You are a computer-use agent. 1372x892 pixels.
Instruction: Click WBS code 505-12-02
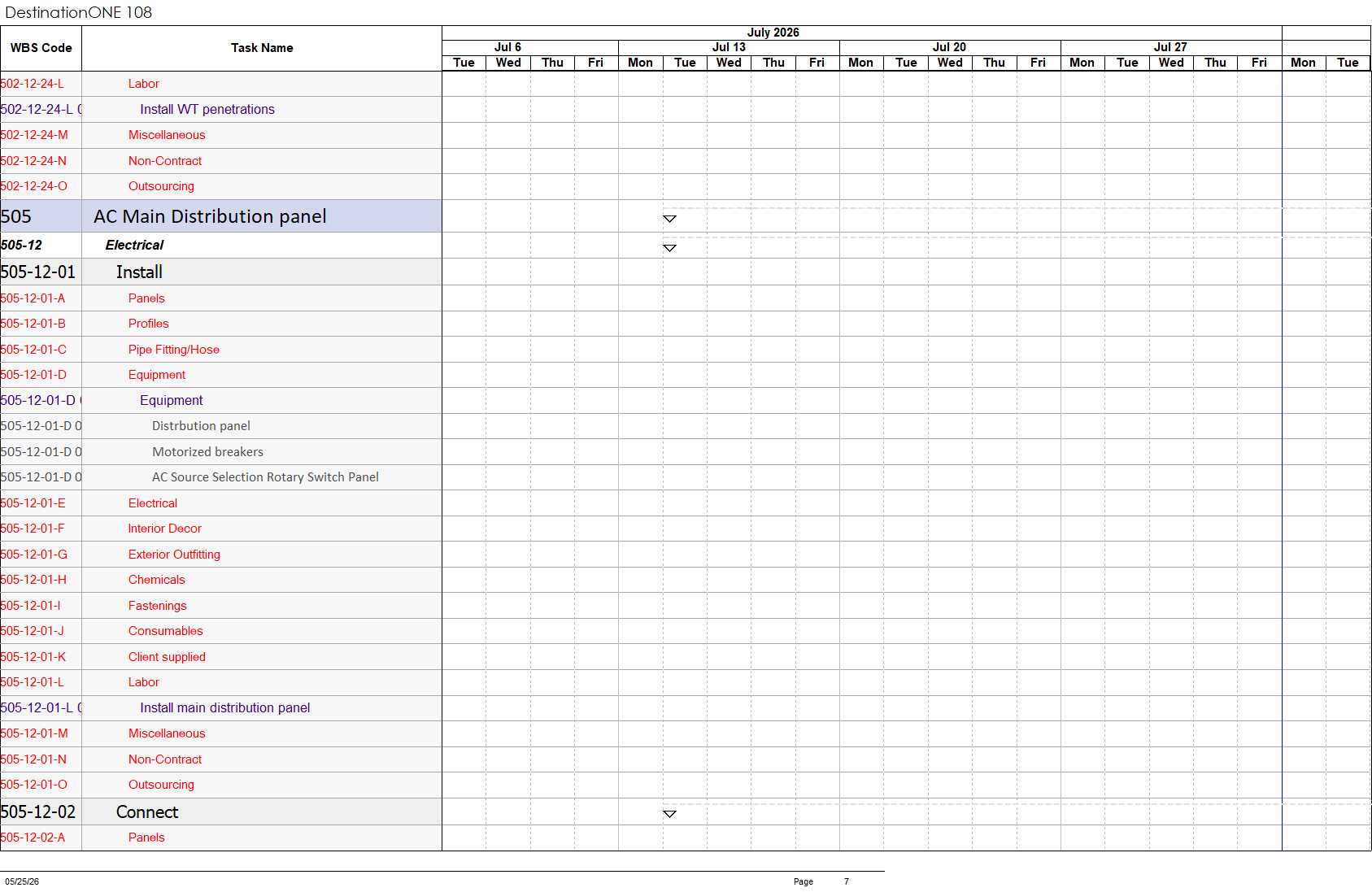(38, 812)
